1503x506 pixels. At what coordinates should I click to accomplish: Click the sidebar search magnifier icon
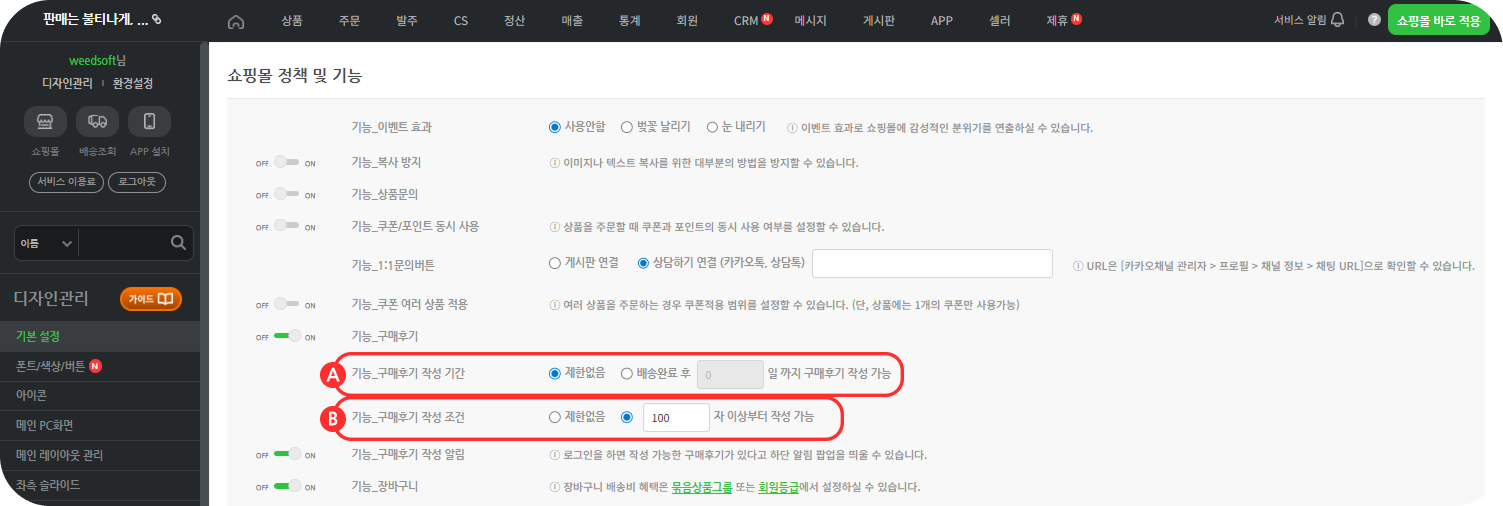[x=178, y=243]
